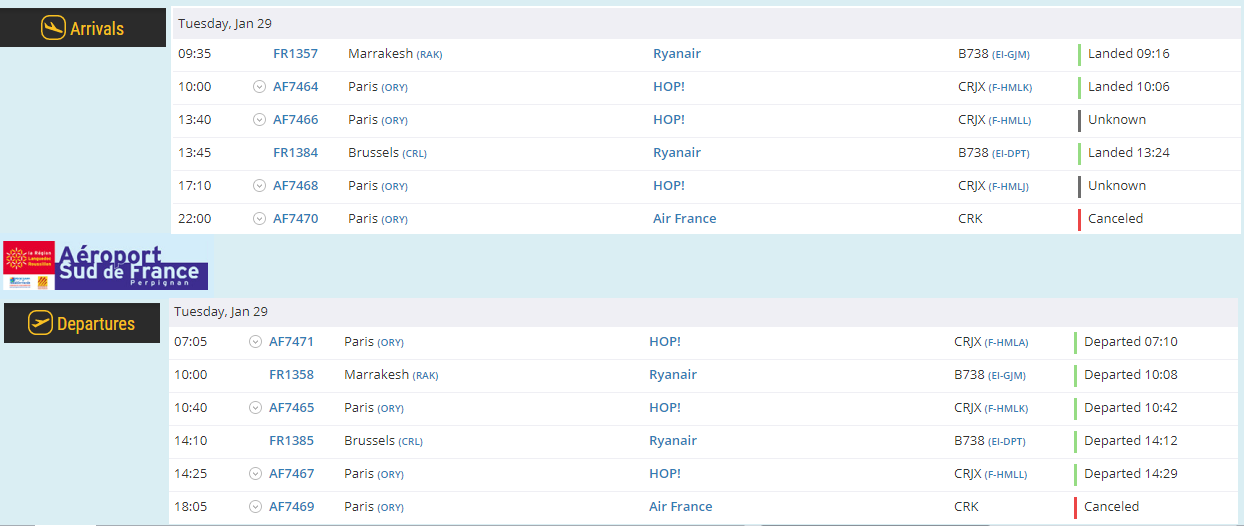Open aircraft registration EI-GJM in FR1358 row
The width and height of the screenshot is (1244, 526).
point(1005,376)
